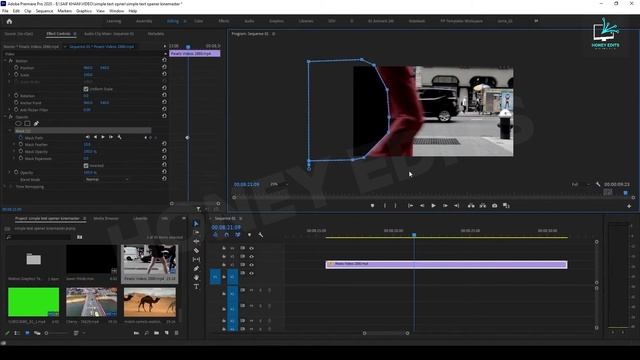Open the Program Monitor button editor plus
The height and width of the screenshot is (360, 640).
coord(629,206)
